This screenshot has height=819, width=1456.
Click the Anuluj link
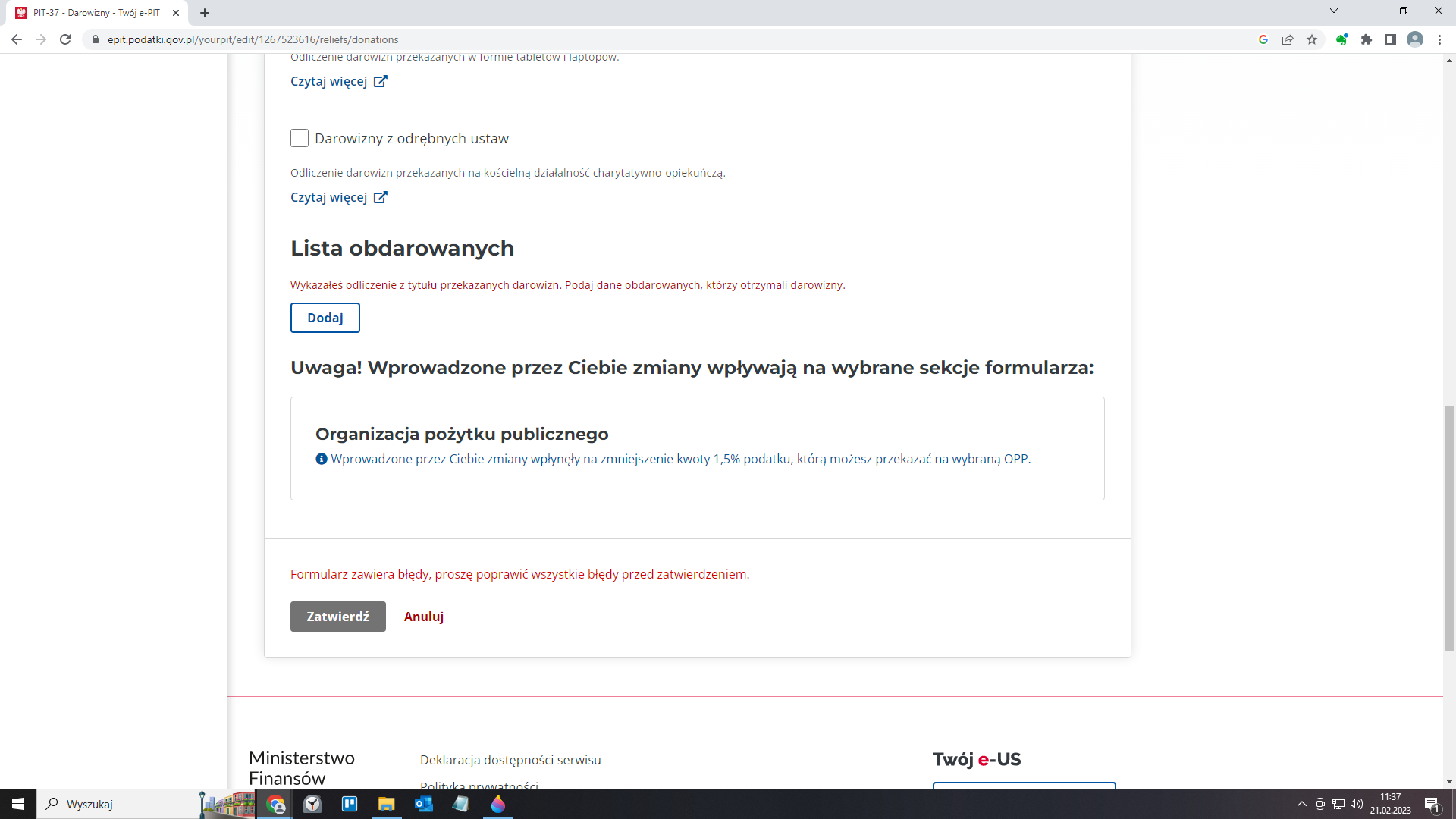(423, 617)
